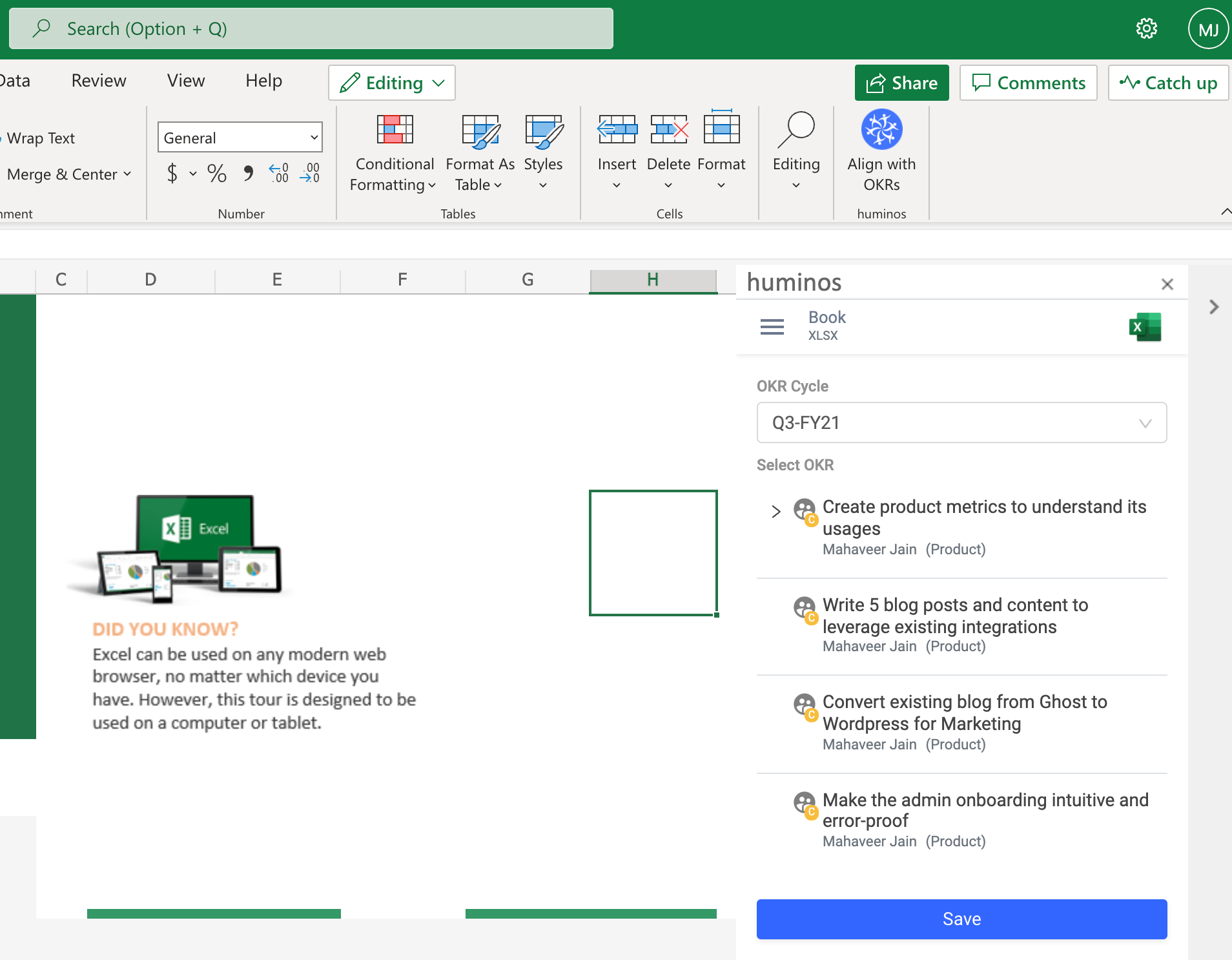The height and width of the screenshot is (960, 1232).
Task: Click the Catch up button
Action: pyautogui.click(x=1168, y=83)
